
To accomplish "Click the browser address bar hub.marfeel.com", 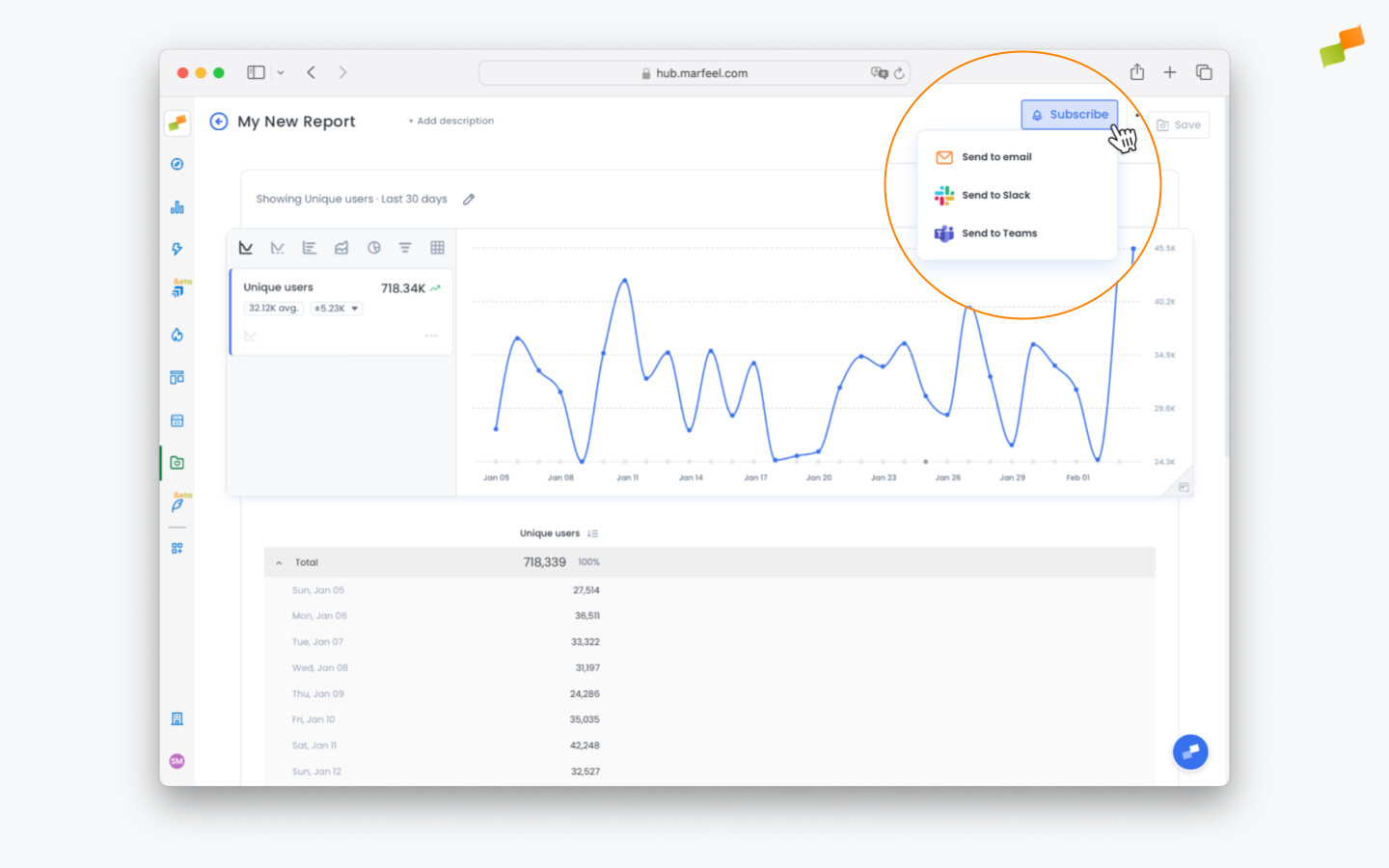I will pyautogui.click(x=694, y=73).
